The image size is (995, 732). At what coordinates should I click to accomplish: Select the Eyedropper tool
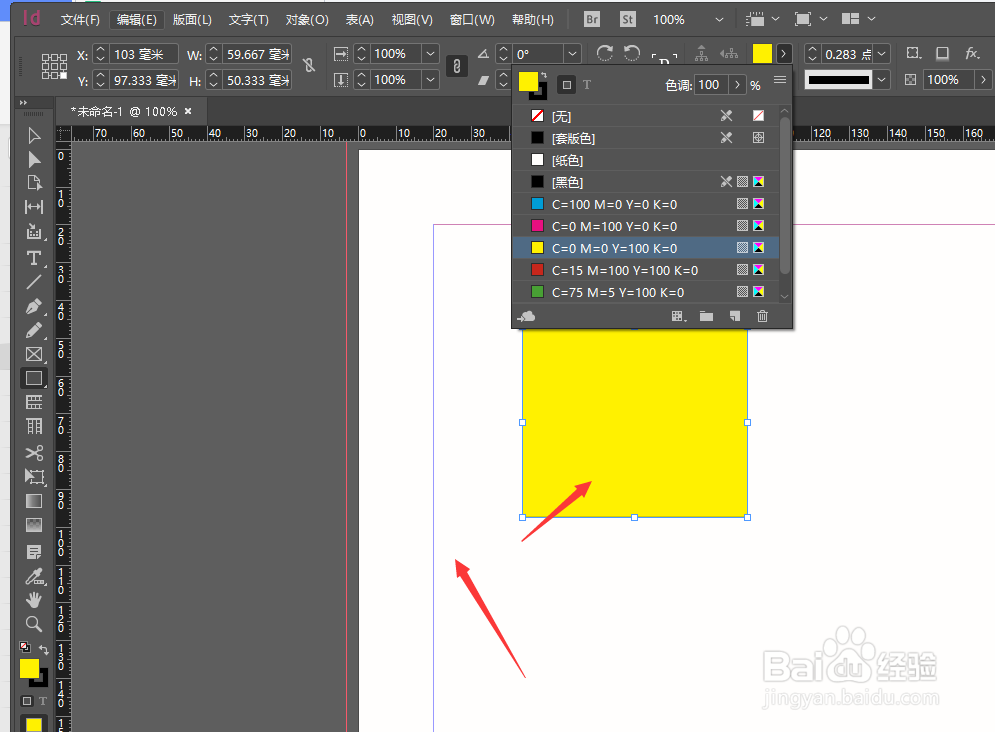tap(34, 577)
